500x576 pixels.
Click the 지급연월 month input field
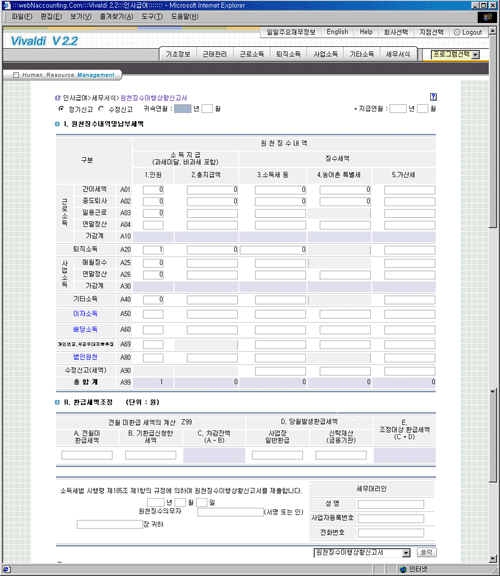(422, 109)
